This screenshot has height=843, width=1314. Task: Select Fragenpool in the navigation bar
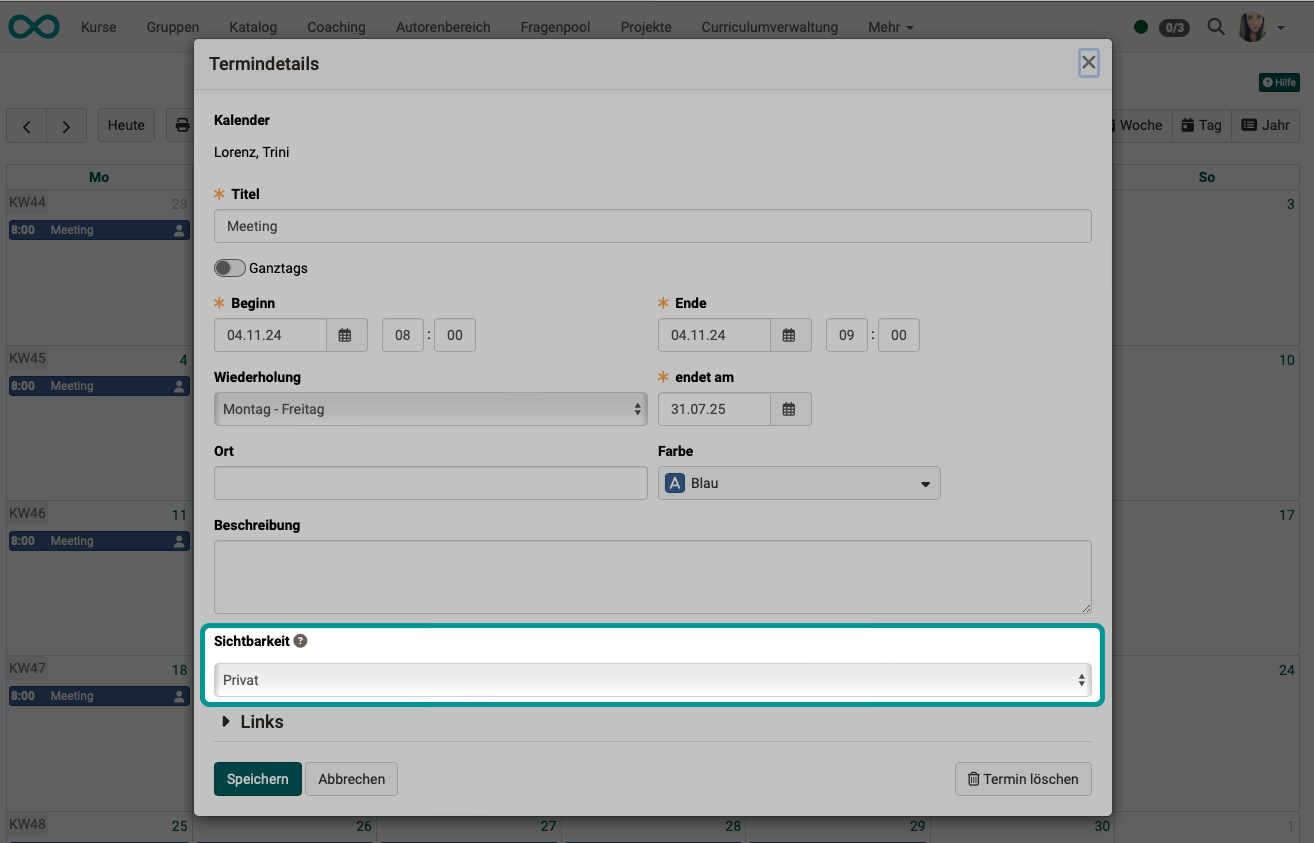click(x=555, y=27)
